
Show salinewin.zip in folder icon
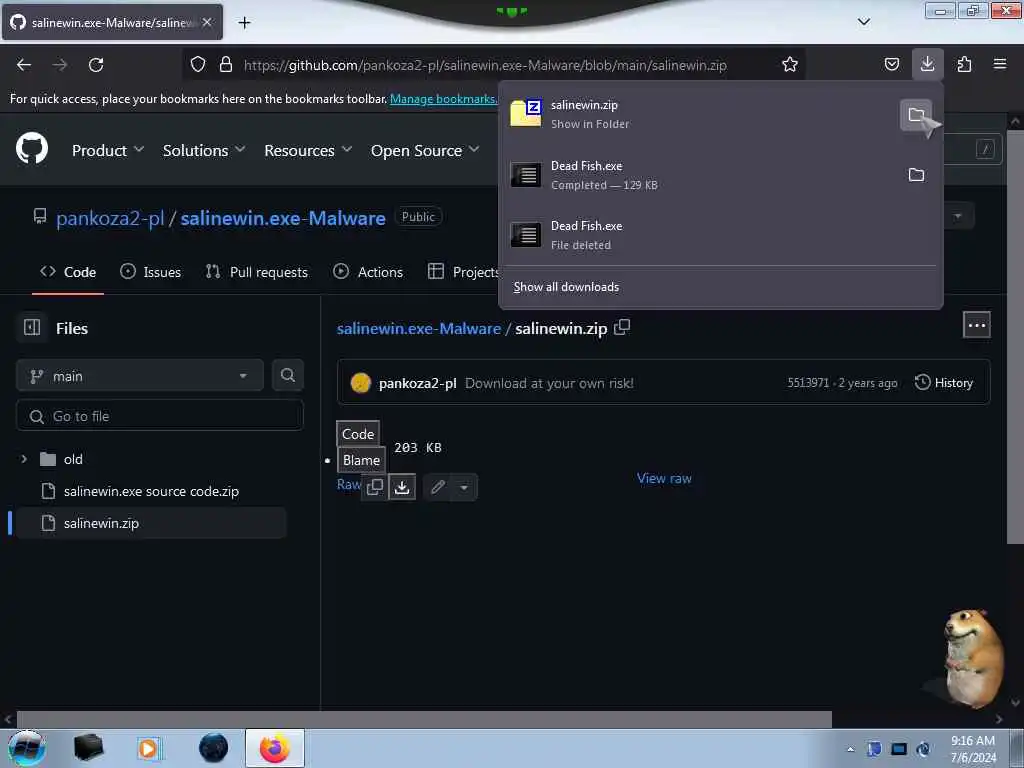click(916, 115)
